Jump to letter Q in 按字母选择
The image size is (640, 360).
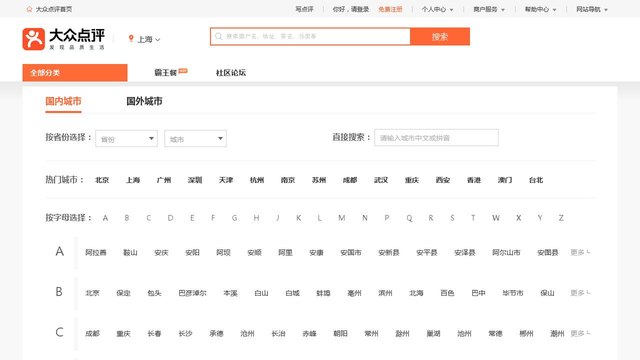[409, 218]
